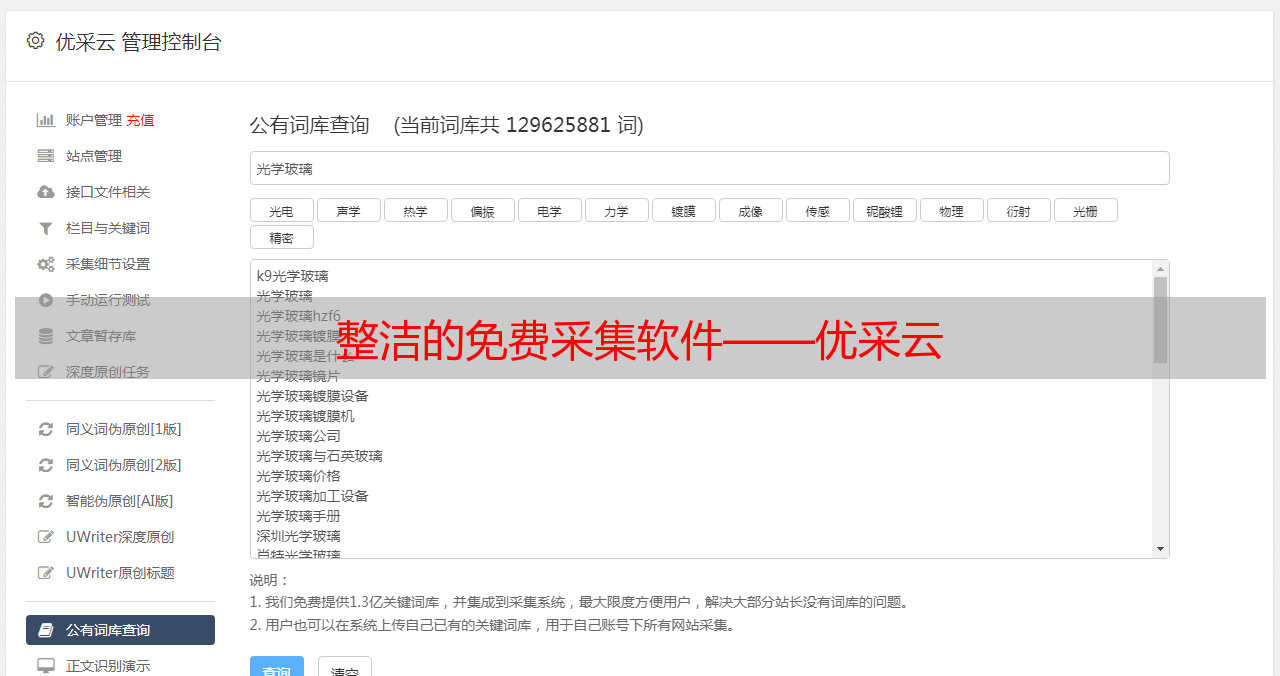Select the 成像 tag button
The image size is (1280, 676).
pyautogui.click(x=750, y=210)
